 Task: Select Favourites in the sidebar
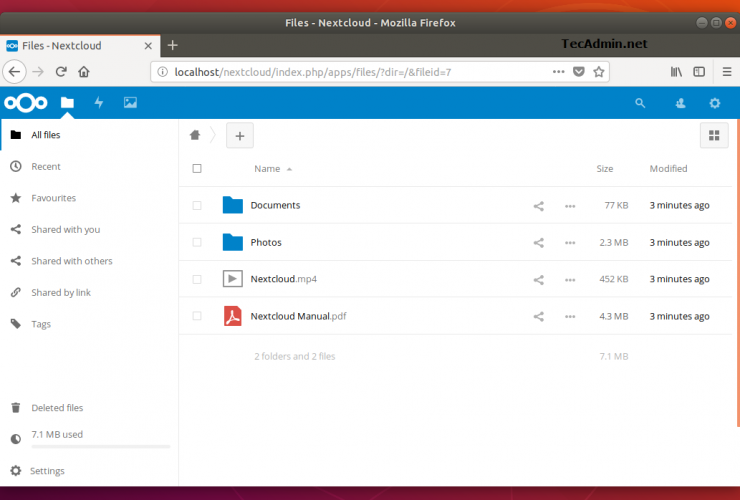53,198
